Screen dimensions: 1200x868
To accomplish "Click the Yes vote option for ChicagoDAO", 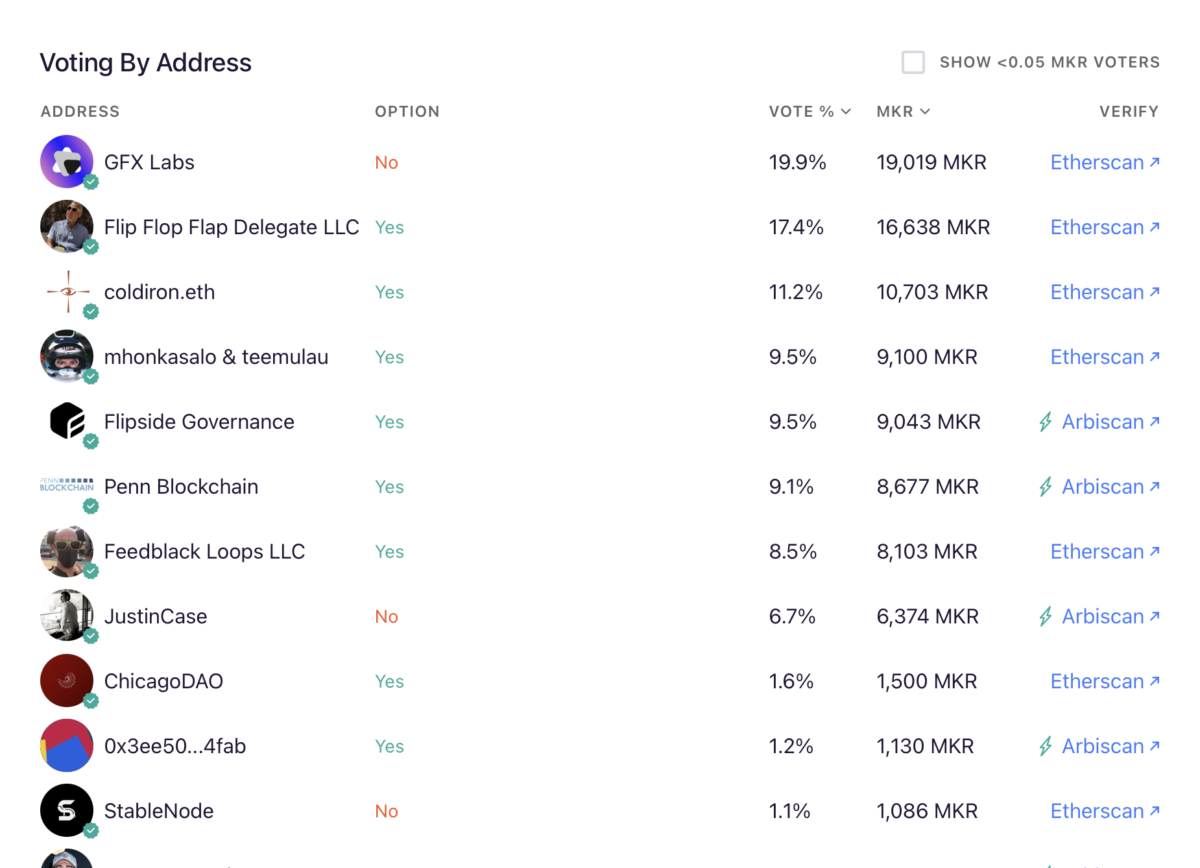I will coord(389,681).
